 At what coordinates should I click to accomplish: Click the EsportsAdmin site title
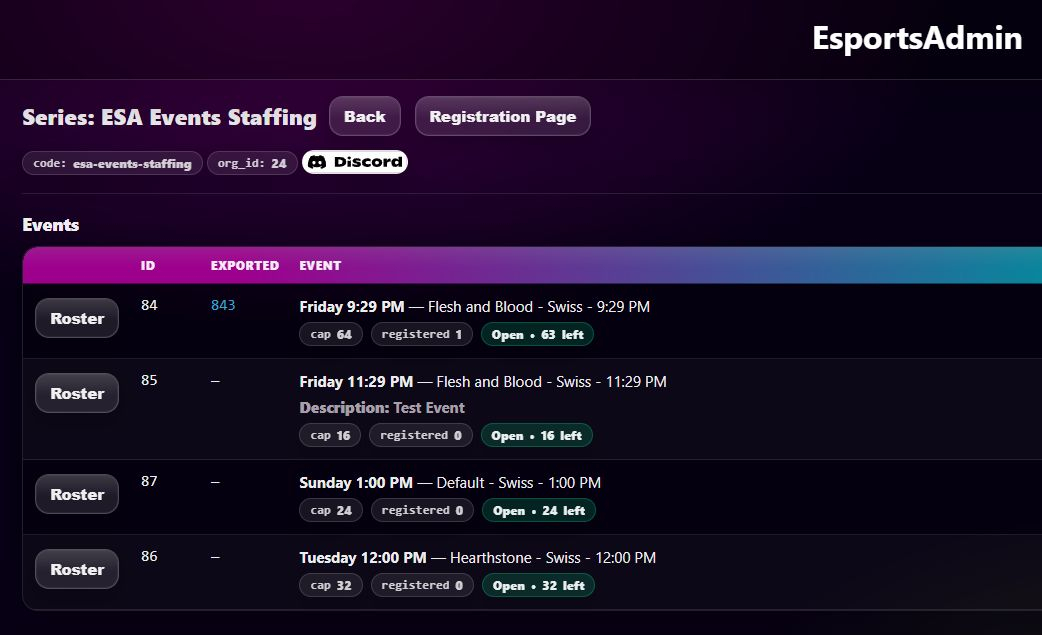click(x=916, y=38)
